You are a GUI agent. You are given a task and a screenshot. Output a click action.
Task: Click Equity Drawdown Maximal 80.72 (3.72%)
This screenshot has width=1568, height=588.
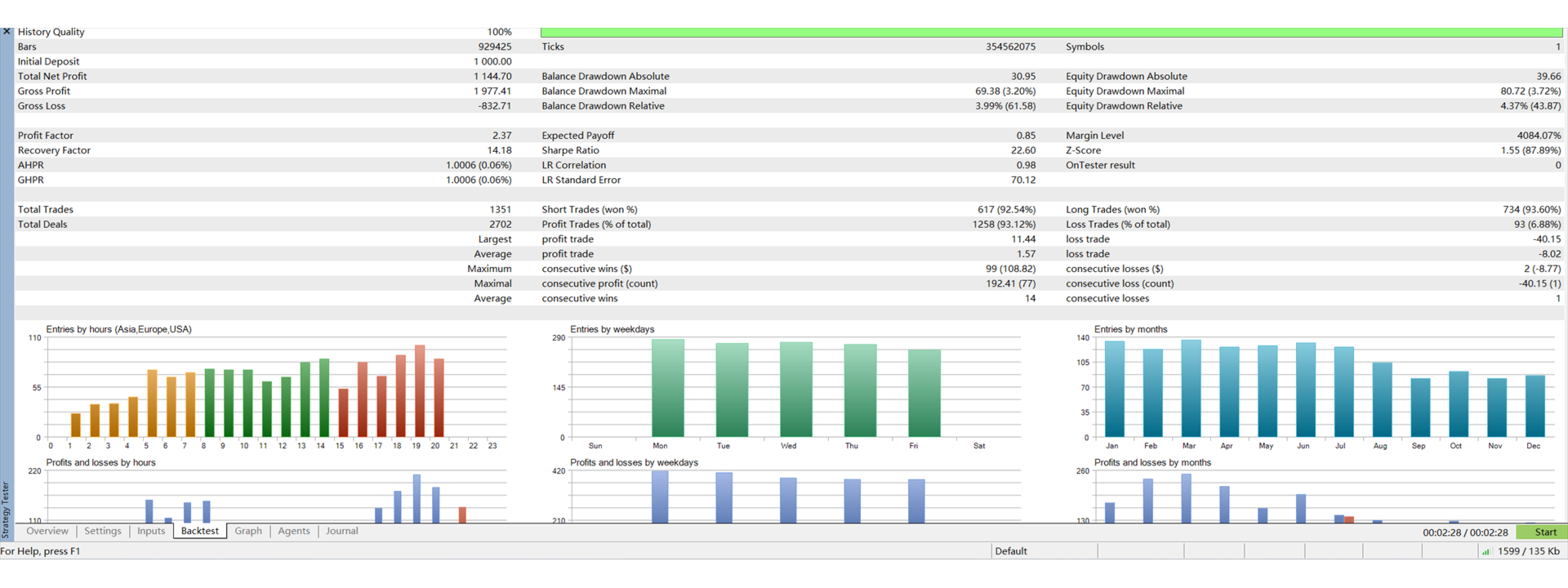(1530, 91)
